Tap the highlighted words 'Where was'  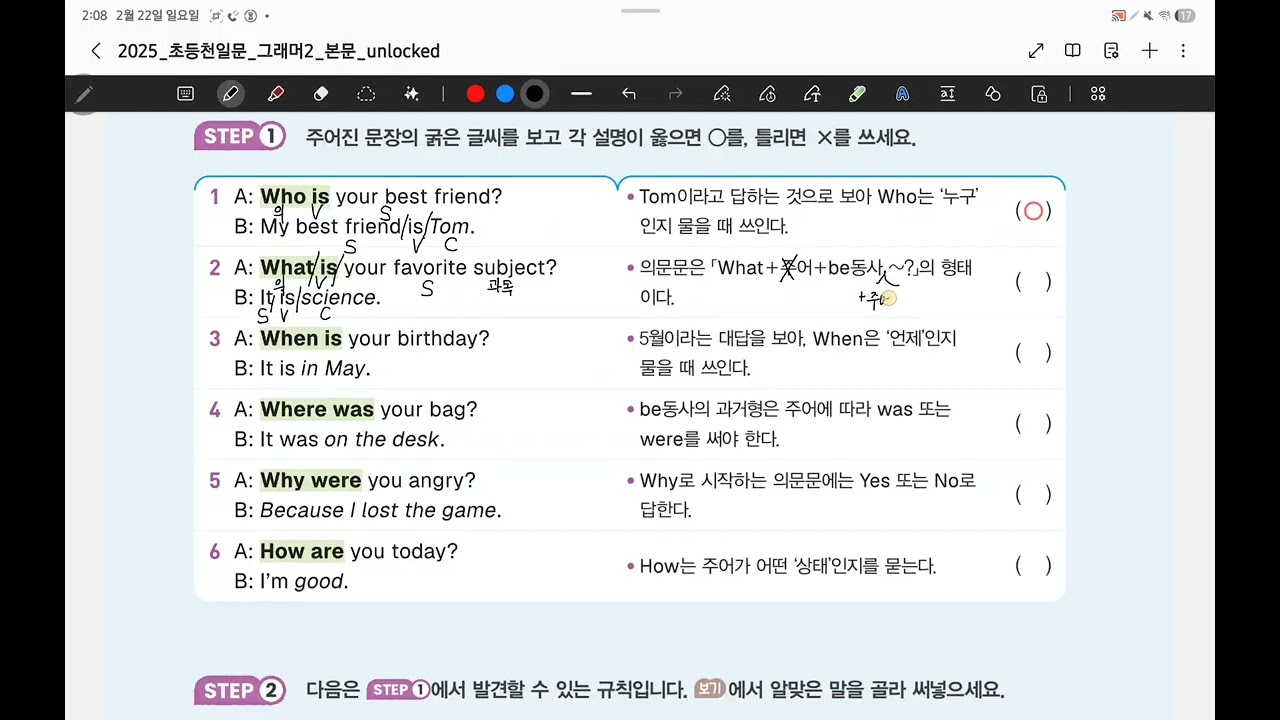317,410
